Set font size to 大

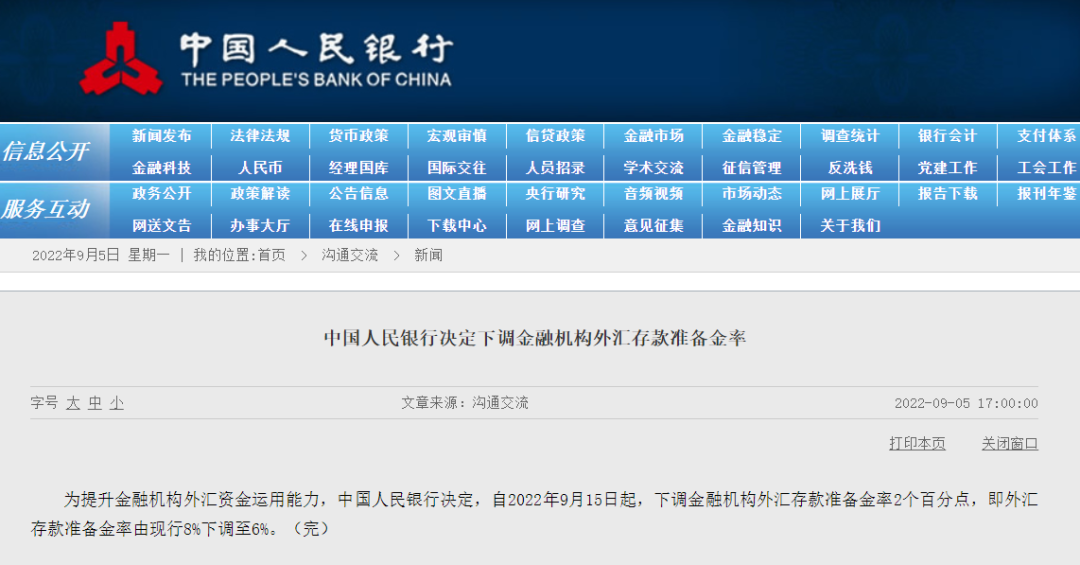coord(73,403)
